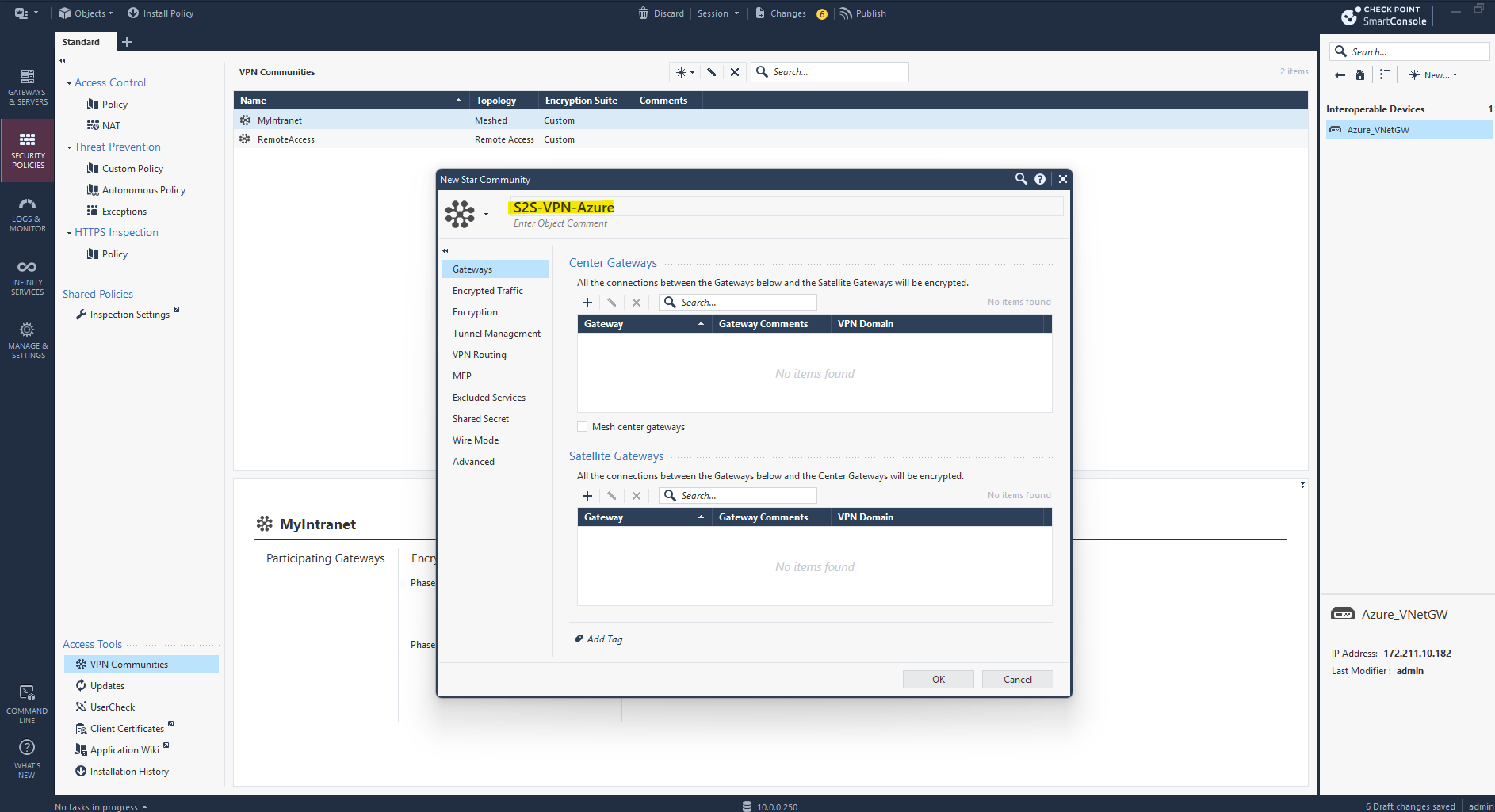Open new community star dropdown in VPN Communities
This screenshot has width=1495, height=812.
pyautogui.click(x=685, y=72)
